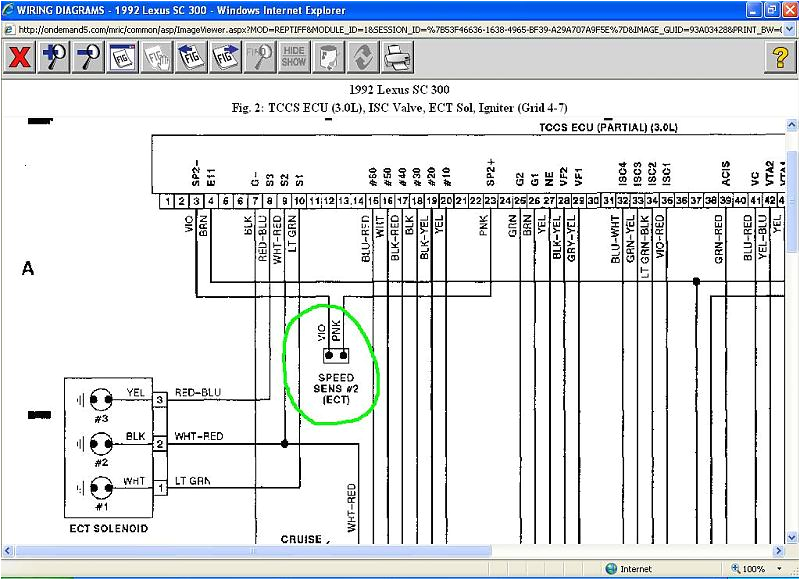Click the red X close-diagram tool
Screen dimensions: 800x580
[x=20, y=57]
